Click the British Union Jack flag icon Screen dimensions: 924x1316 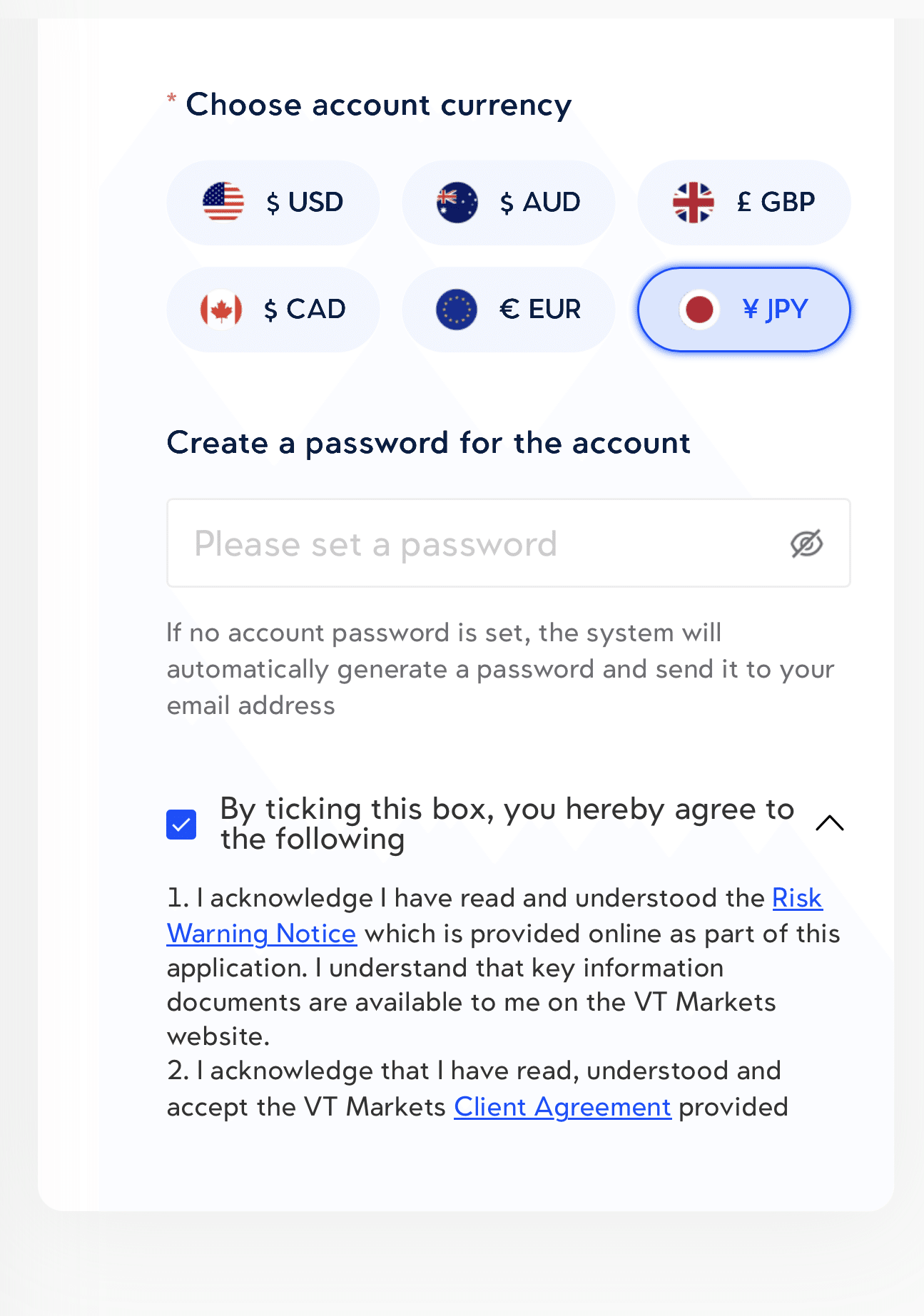click(x=693, y=203)
